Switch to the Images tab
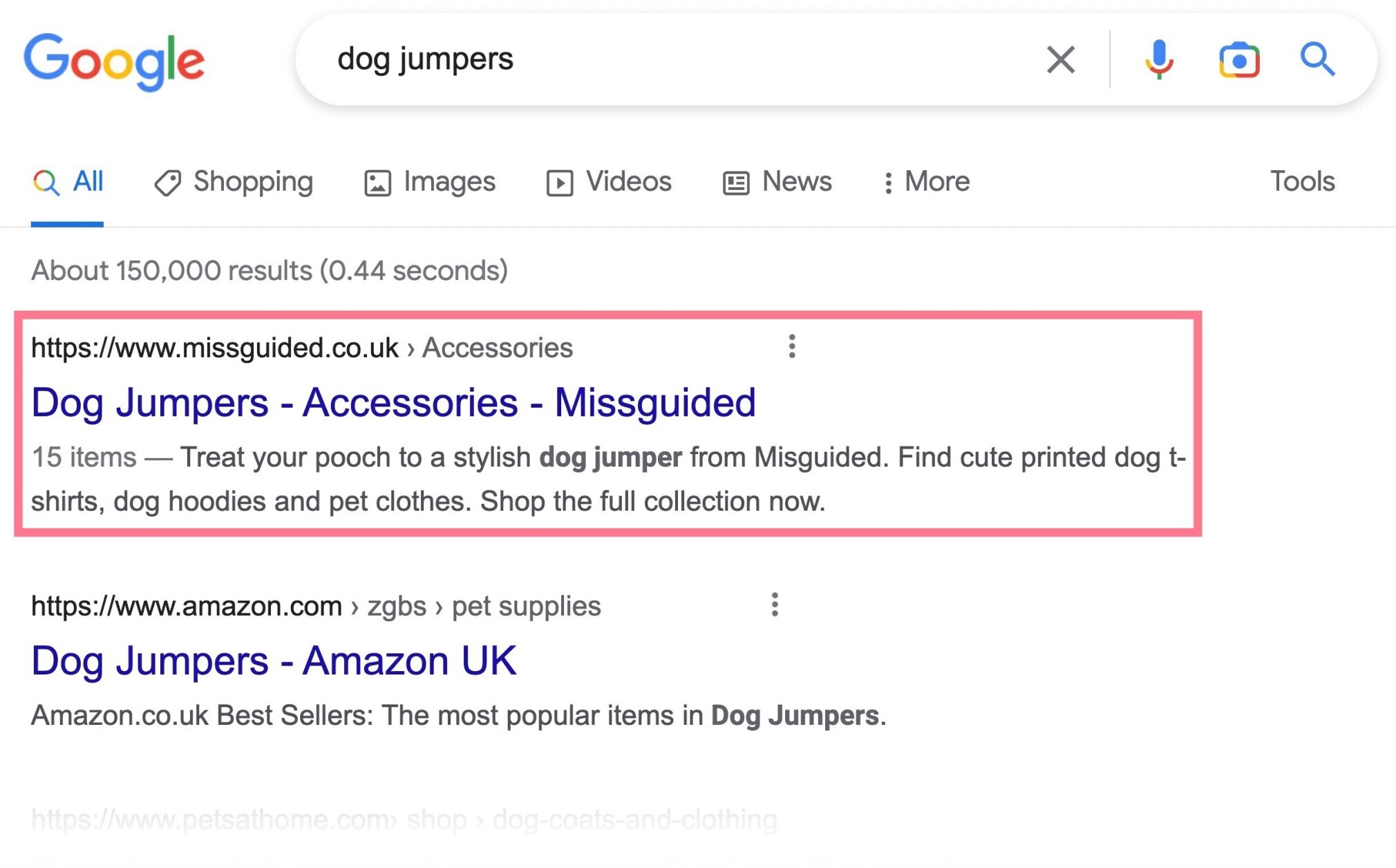This screenshot has height=868, width=1396. click(429, 182)
